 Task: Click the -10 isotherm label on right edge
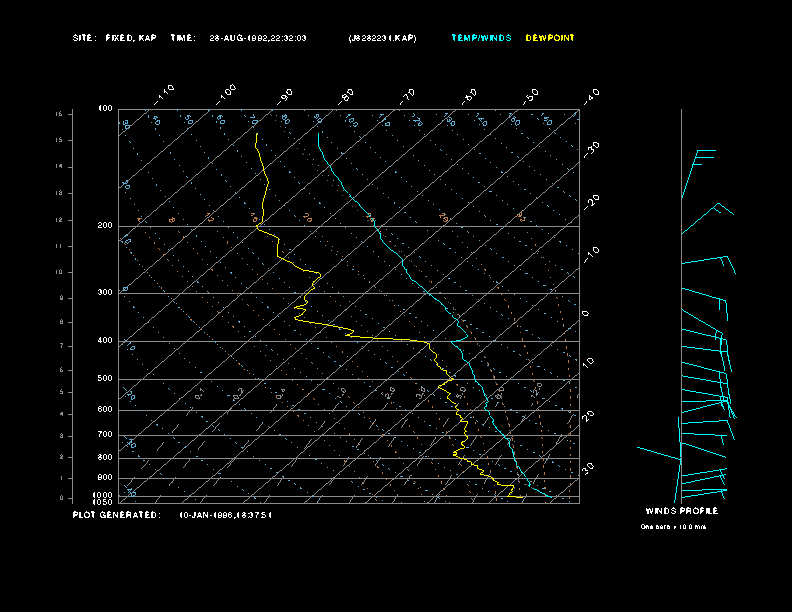point(591,255)
